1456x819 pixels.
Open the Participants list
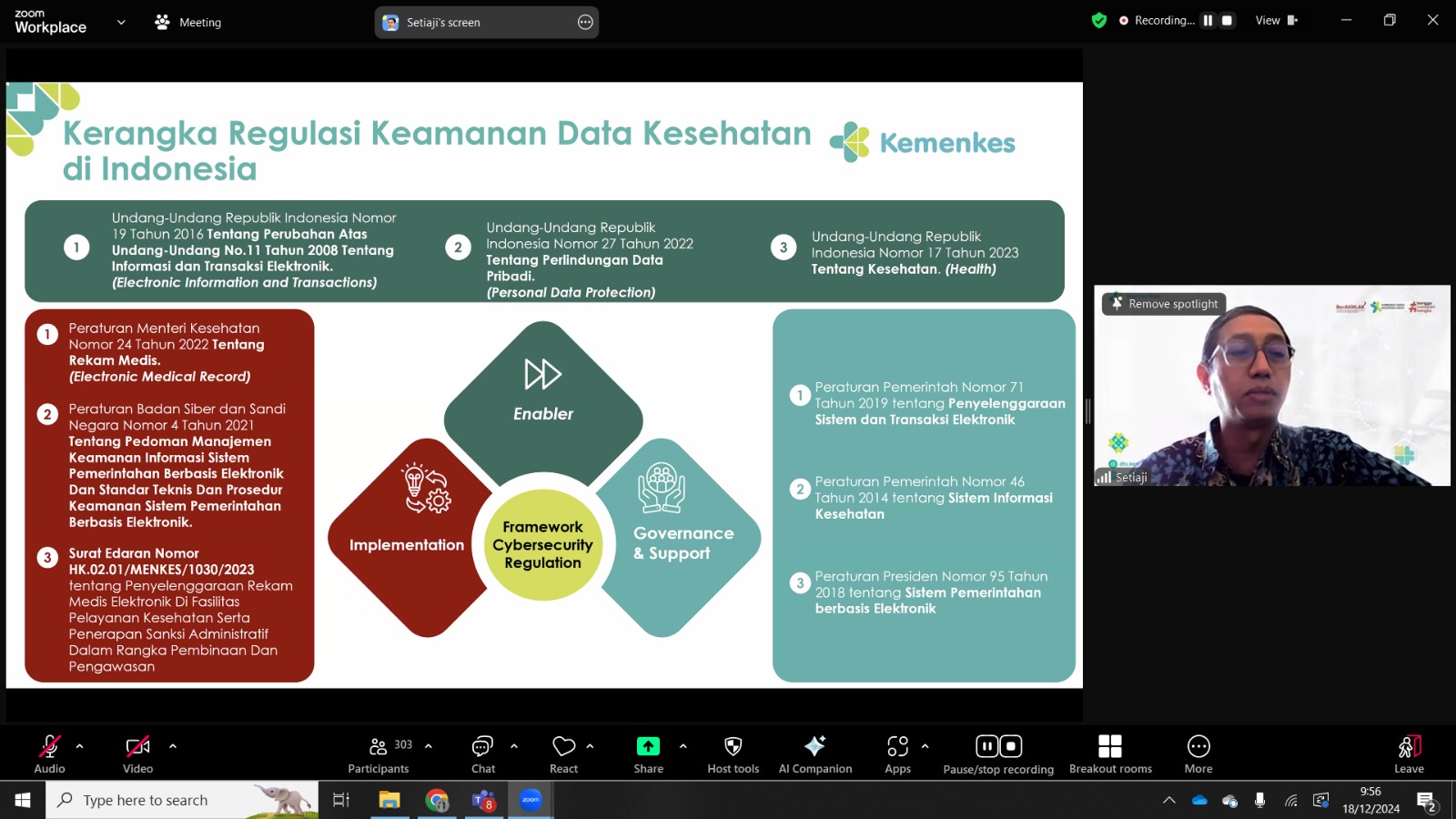click(x=379, y=753)
